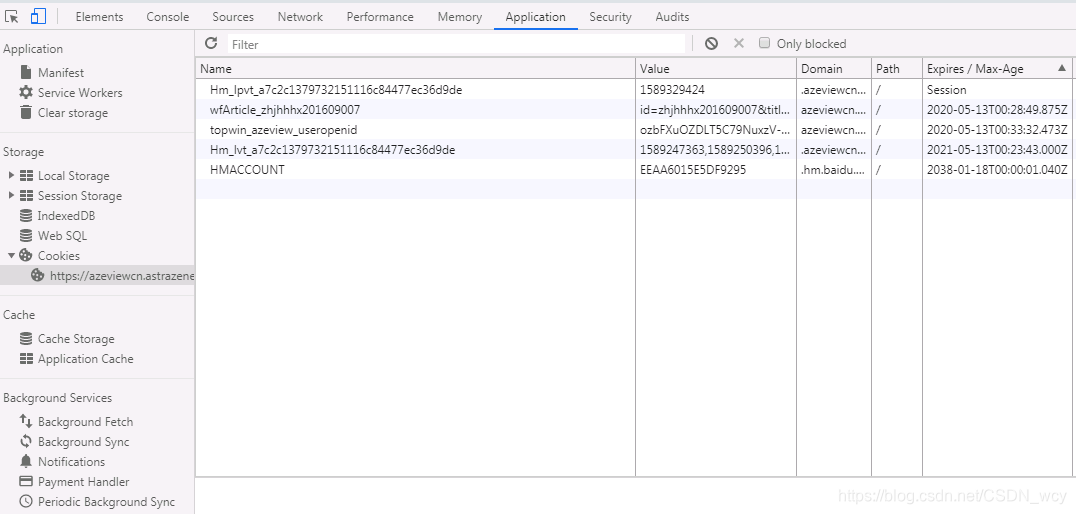Select the Hm_lvt_a7c2c1379732151116c84477ec36d9de cookie row
Image resolution: width=1076 pixels, height=514 pixels.
635,149
